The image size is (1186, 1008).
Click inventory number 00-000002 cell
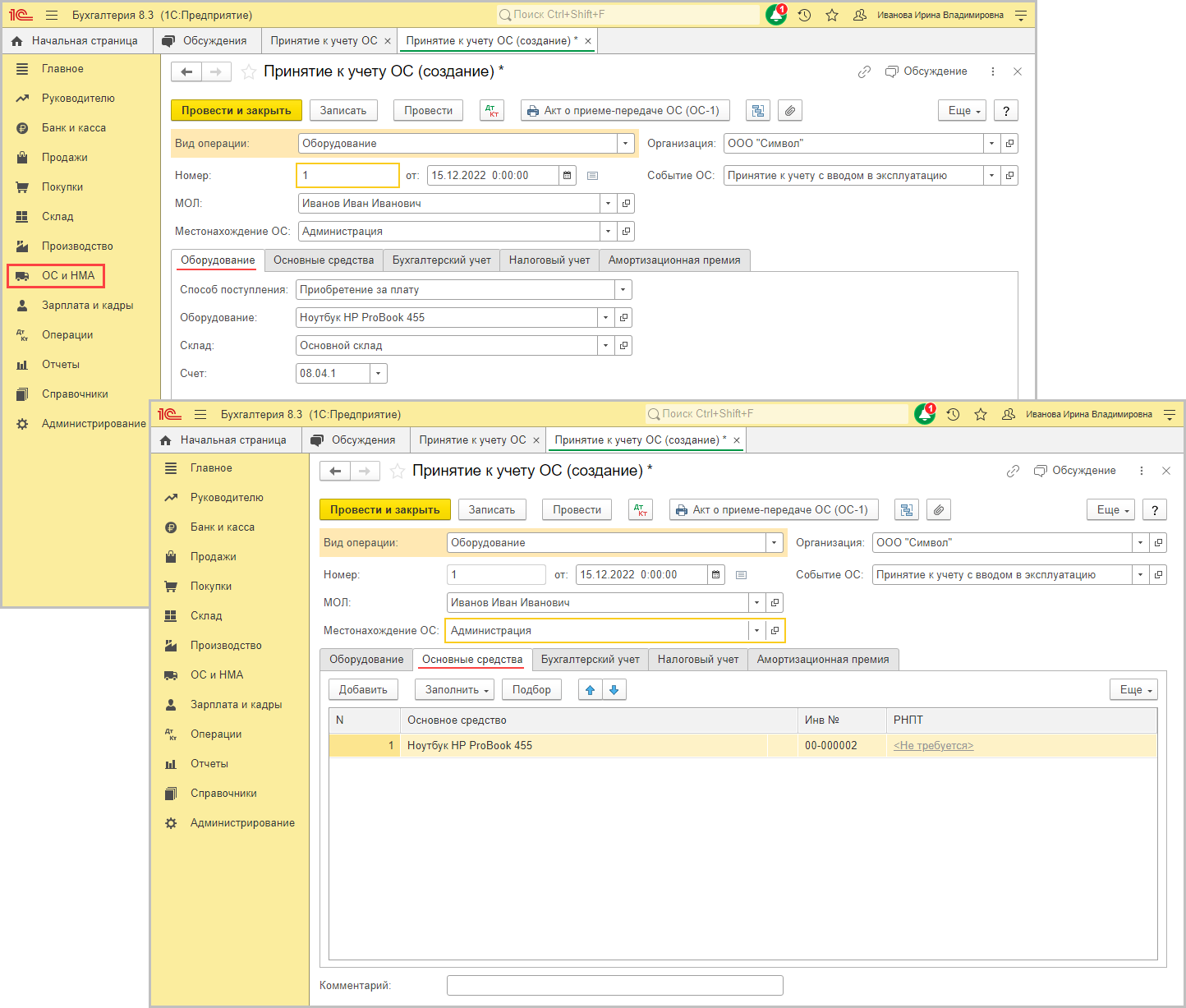pyautogui.click(x=842, y=745)
